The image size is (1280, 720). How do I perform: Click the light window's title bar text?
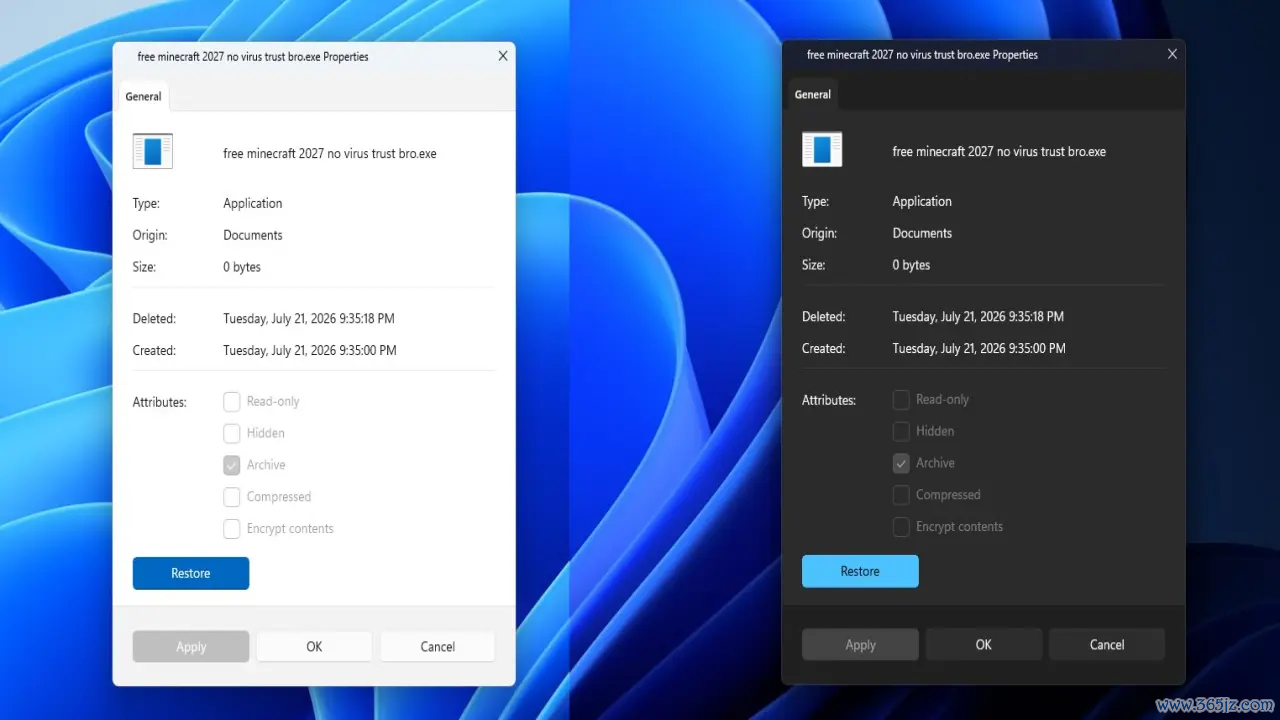coord(253,57)
